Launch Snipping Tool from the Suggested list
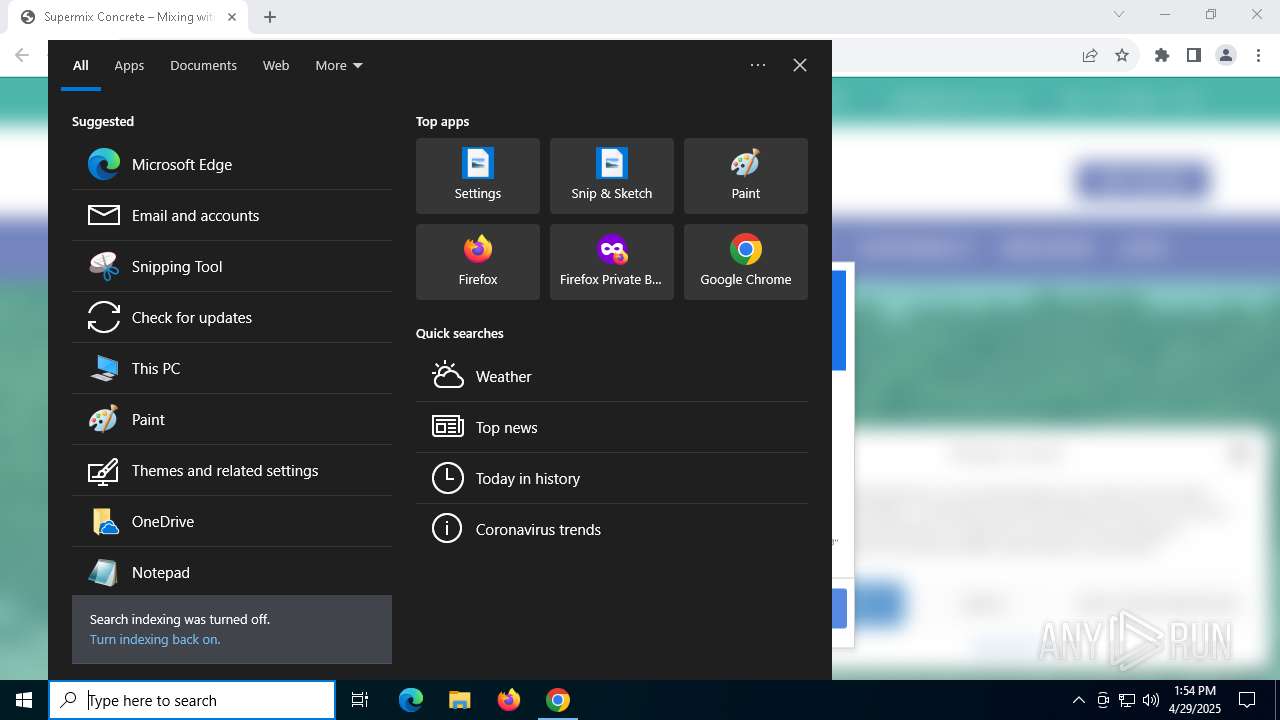Screen dimensions: 1280x720 [x=232, y=266]
